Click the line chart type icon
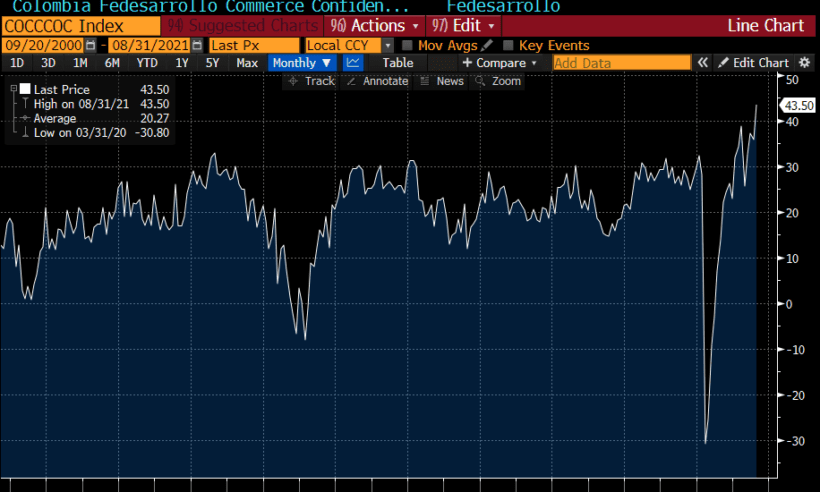820x492 pixels. (353, 63)
